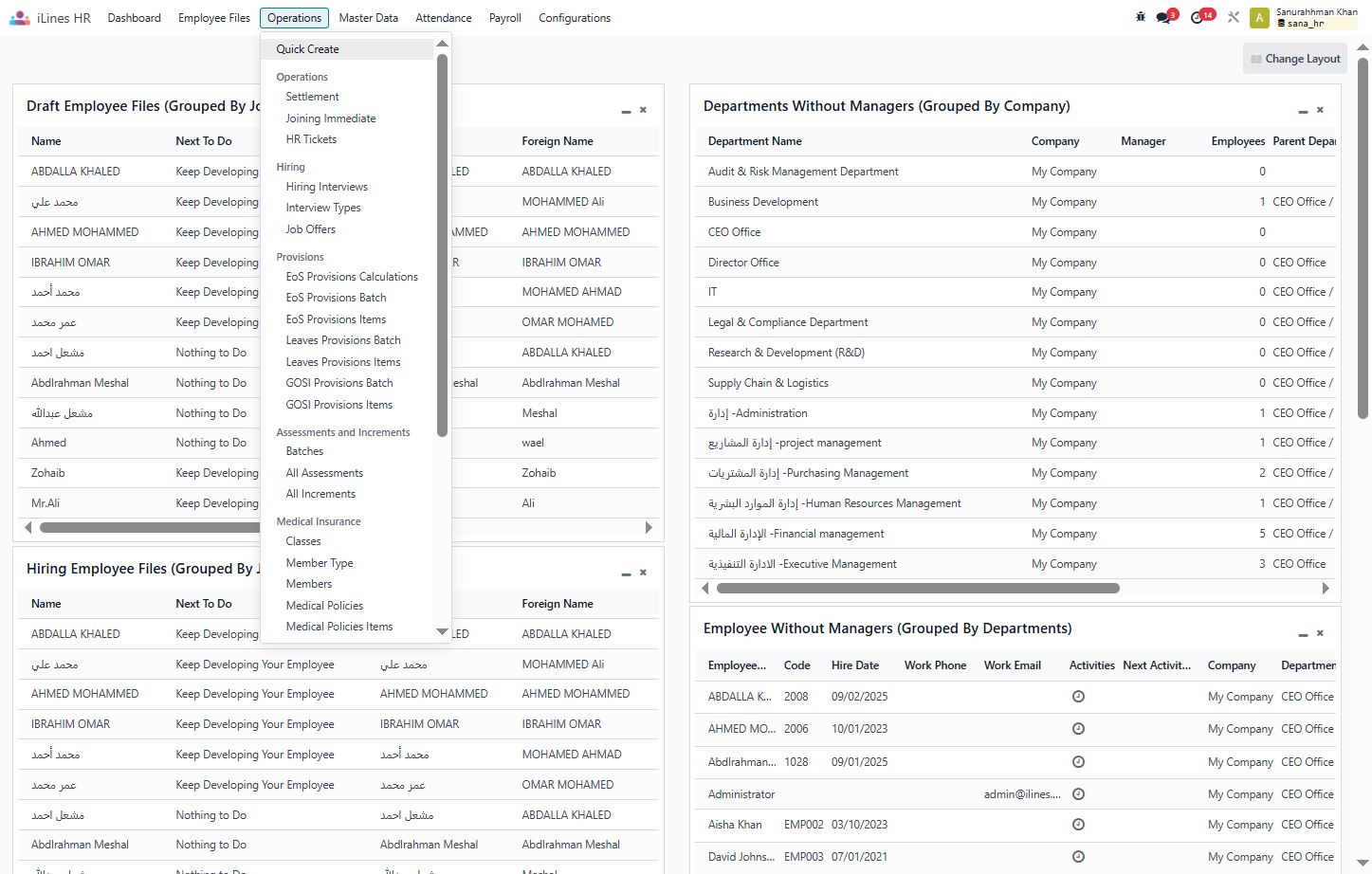This screenshot has height=874, width=1372.
Task: Click left arrow of Draft Employee Files scrollbar
Action: click(28, 528)
